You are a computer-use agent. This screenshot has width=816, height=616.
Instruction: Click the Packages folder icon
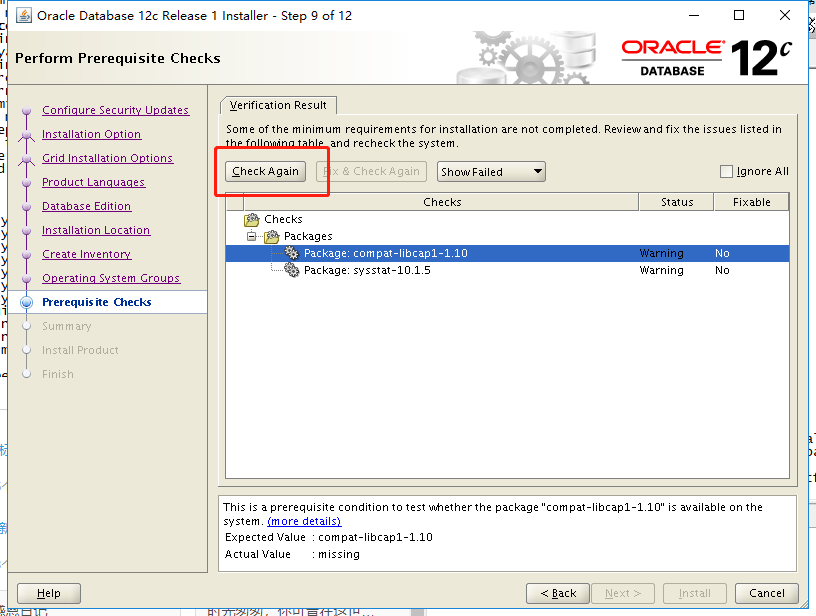(x=272, y=237)
